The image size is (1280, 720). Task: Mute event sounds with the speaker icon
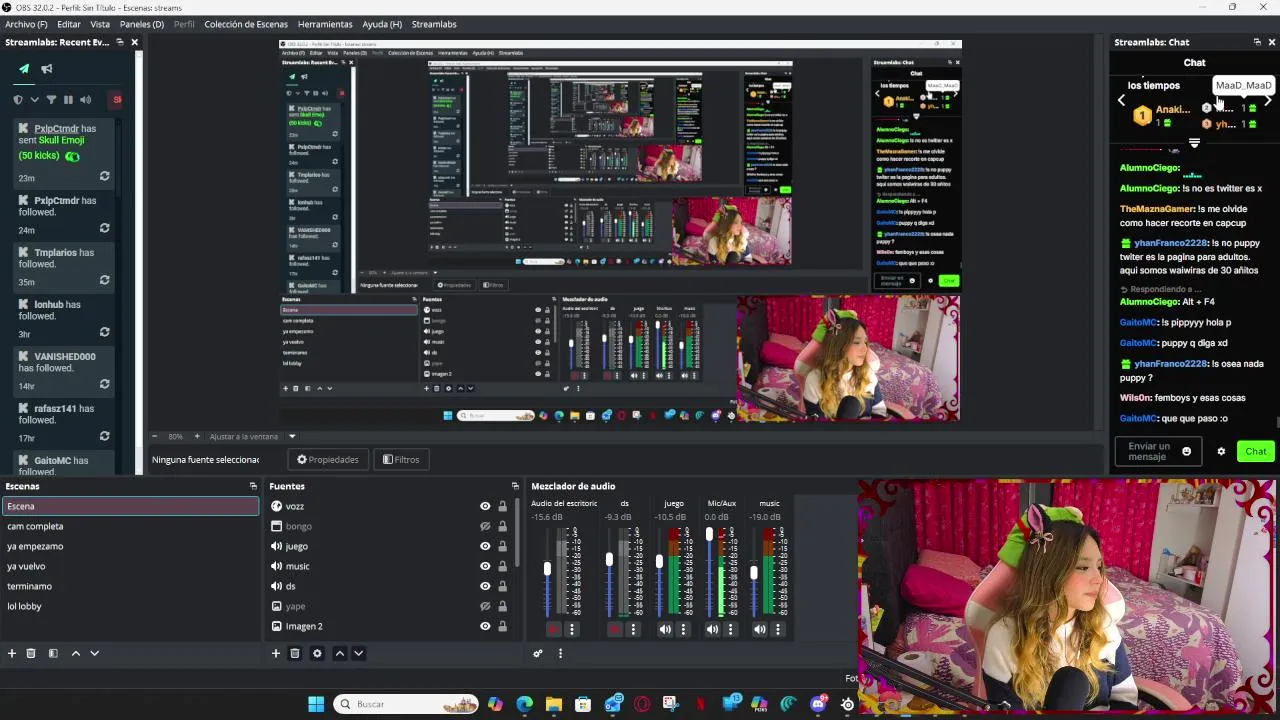click(x=85, y=100)
